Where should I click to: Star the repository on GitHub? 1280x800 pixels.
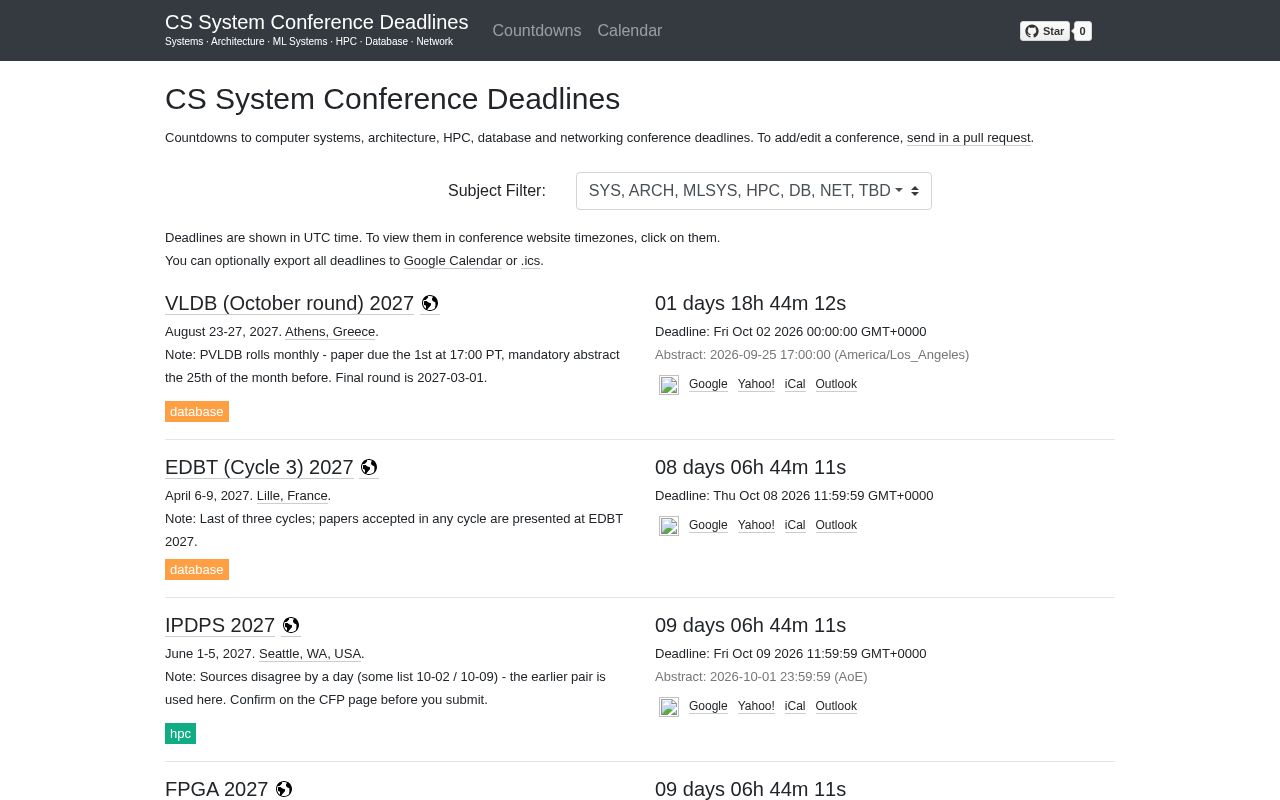[x=1045, y=31]
